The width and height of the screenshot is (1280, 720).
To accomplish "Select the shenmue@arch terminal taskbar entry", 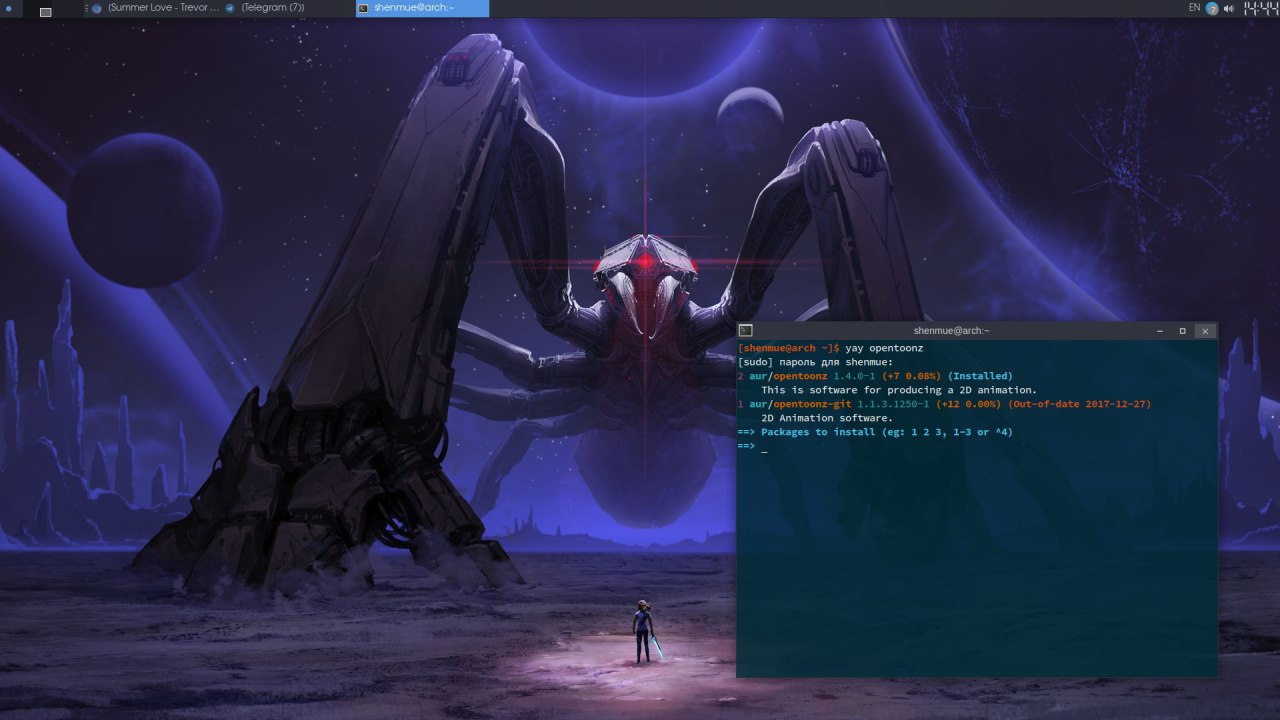I will tap(422, 8).
